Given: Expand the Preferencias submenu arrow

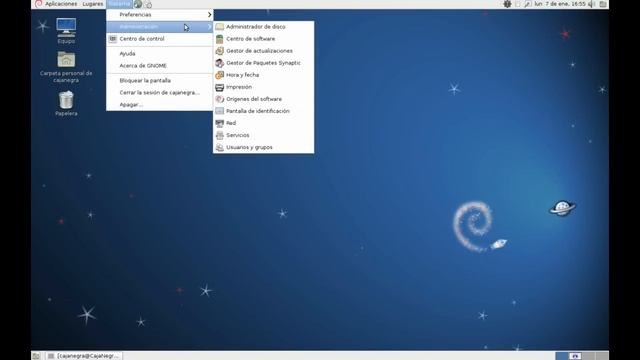Looking at the screenshot, I should pos(209,15).
